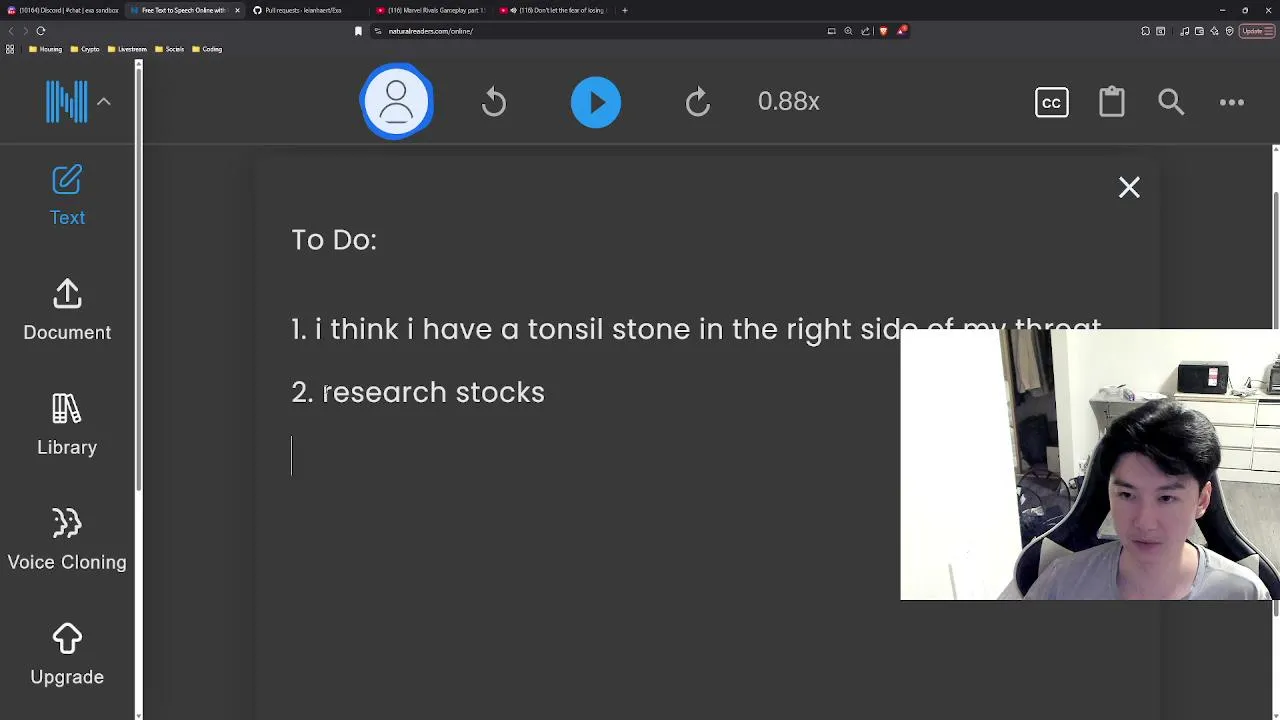Toggle closed captions CC button
Viewport: 1280px width, 720px height.
pyautogui.click(x=1051, y=102)
